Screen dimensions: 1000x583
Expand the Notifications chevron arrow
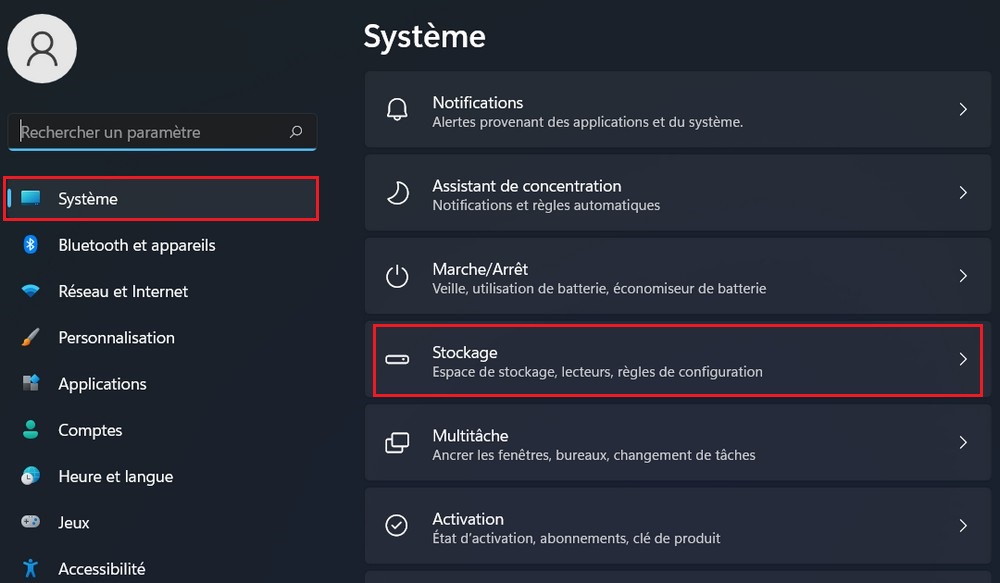[x=963, y=109]
